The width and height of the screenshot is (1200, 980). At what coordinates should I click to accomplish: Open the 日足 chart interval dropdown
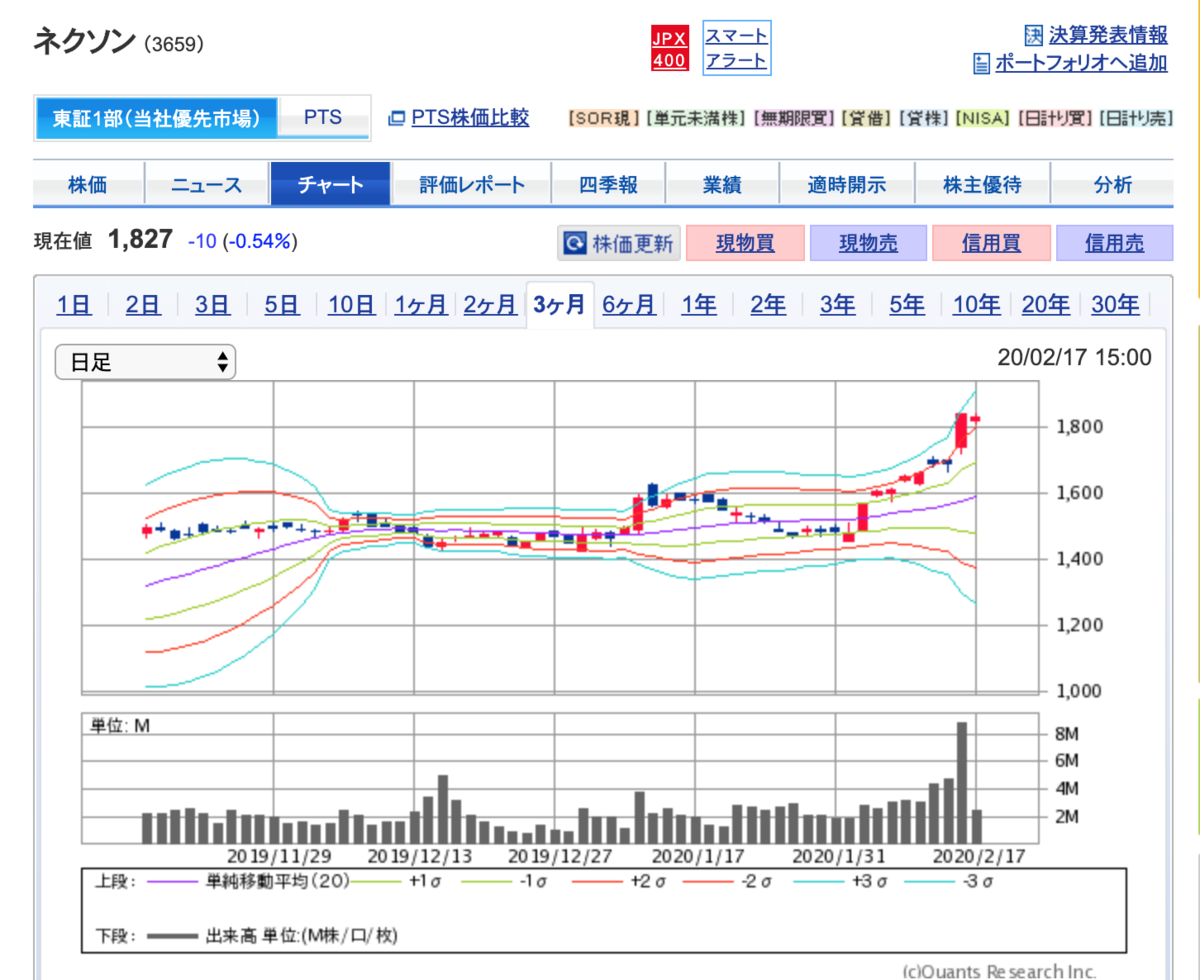[x=145, y=362]
